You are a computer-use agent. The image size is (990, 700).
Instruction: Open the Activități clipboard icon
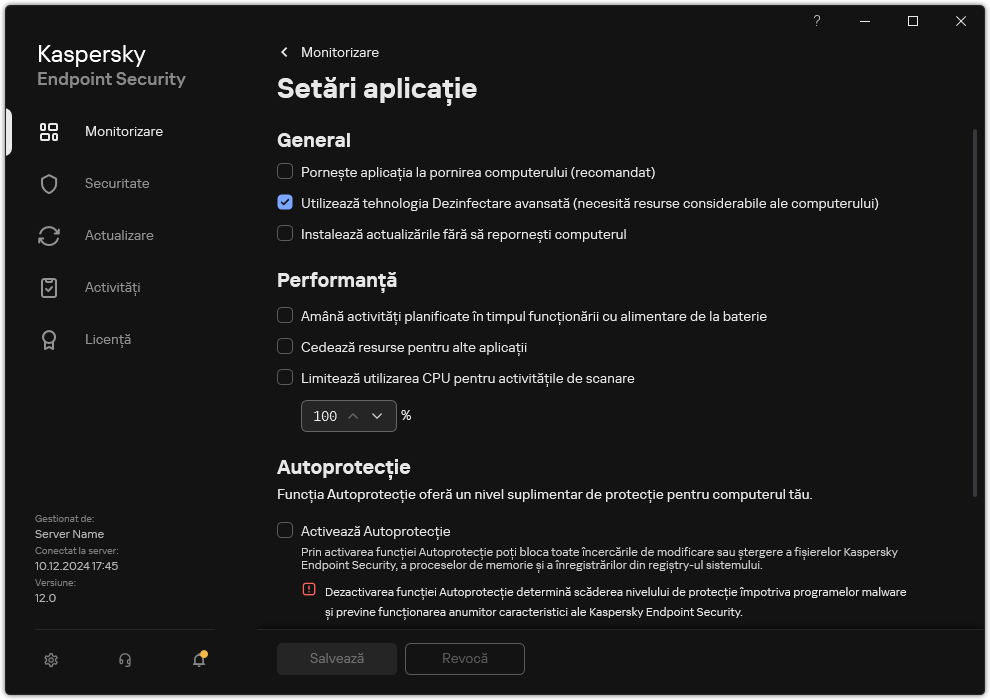(49, 288)
